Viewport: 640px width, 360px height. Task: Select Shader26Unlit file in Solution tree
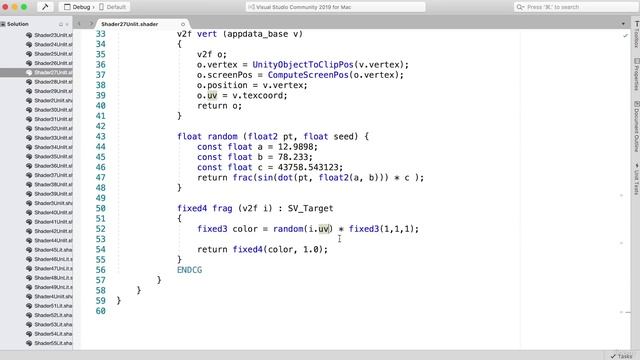(x=49, y=63)
